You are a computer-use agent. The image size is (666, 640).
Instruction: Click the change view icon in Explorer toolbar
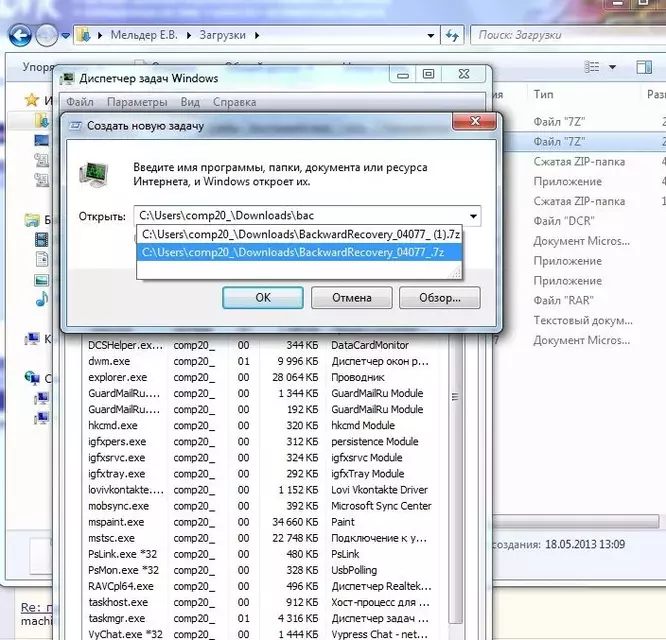(x=592, y=67)
